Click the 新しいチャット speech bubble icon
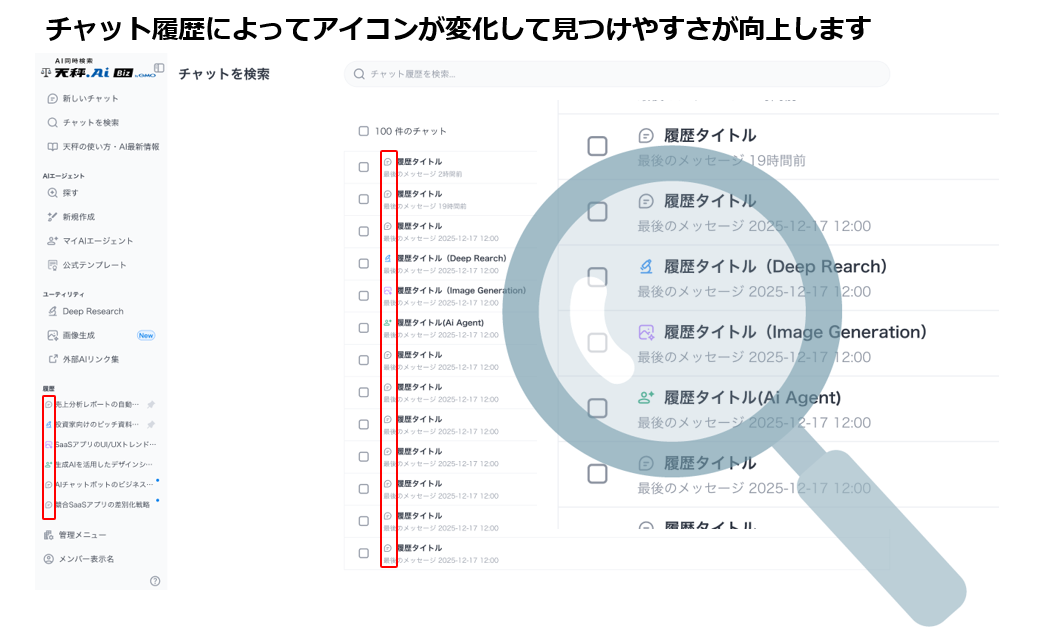Image resolution: width=1058 pixels, height=643 pixels. tap(52, 99)
